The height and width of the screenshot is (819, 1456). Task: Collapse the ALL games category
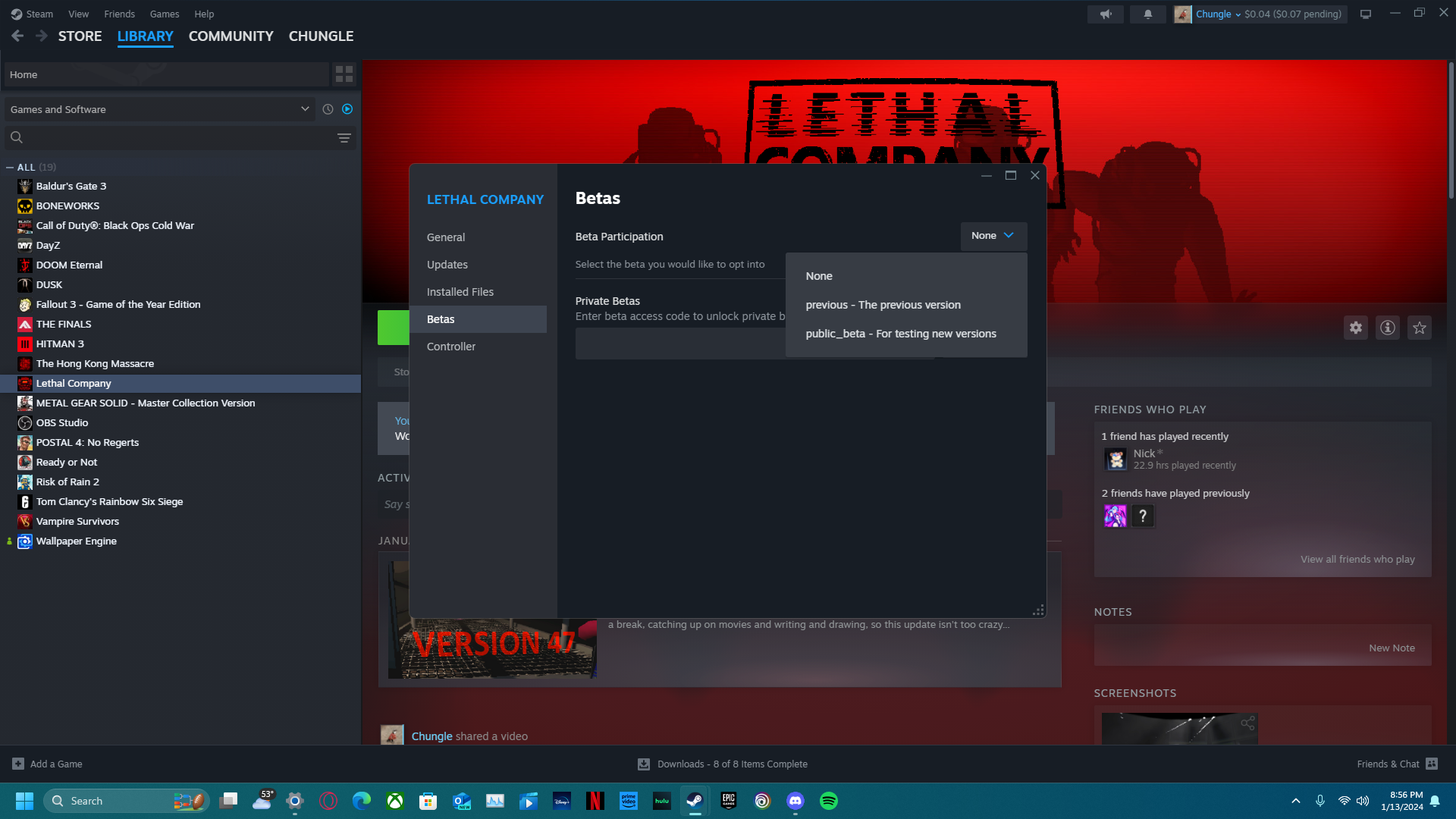tap(10, 167)
